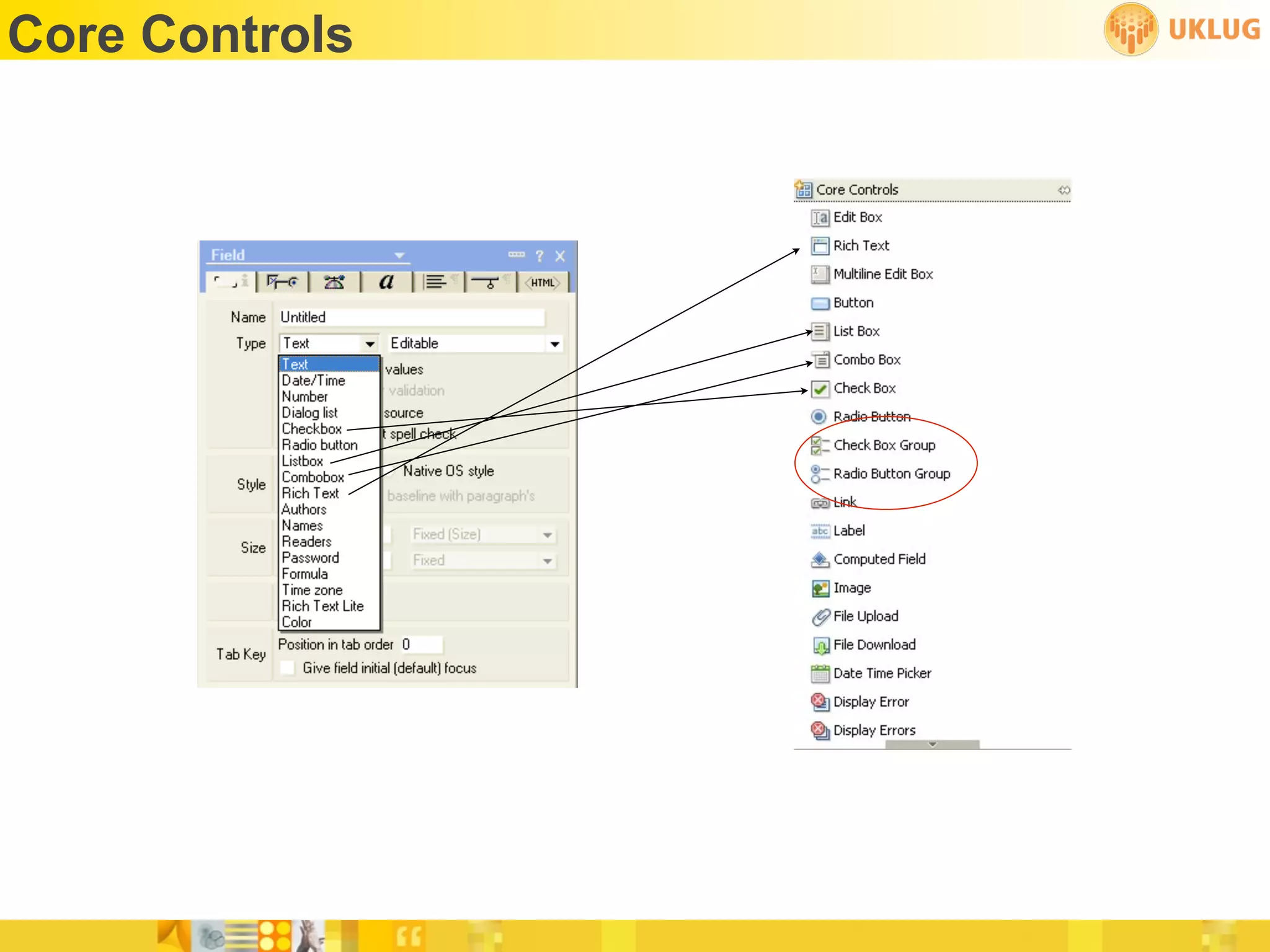This screenshot has width=1270, height=952.
Task: Choose Time zone in type list
Action: (x=313, y=590)
